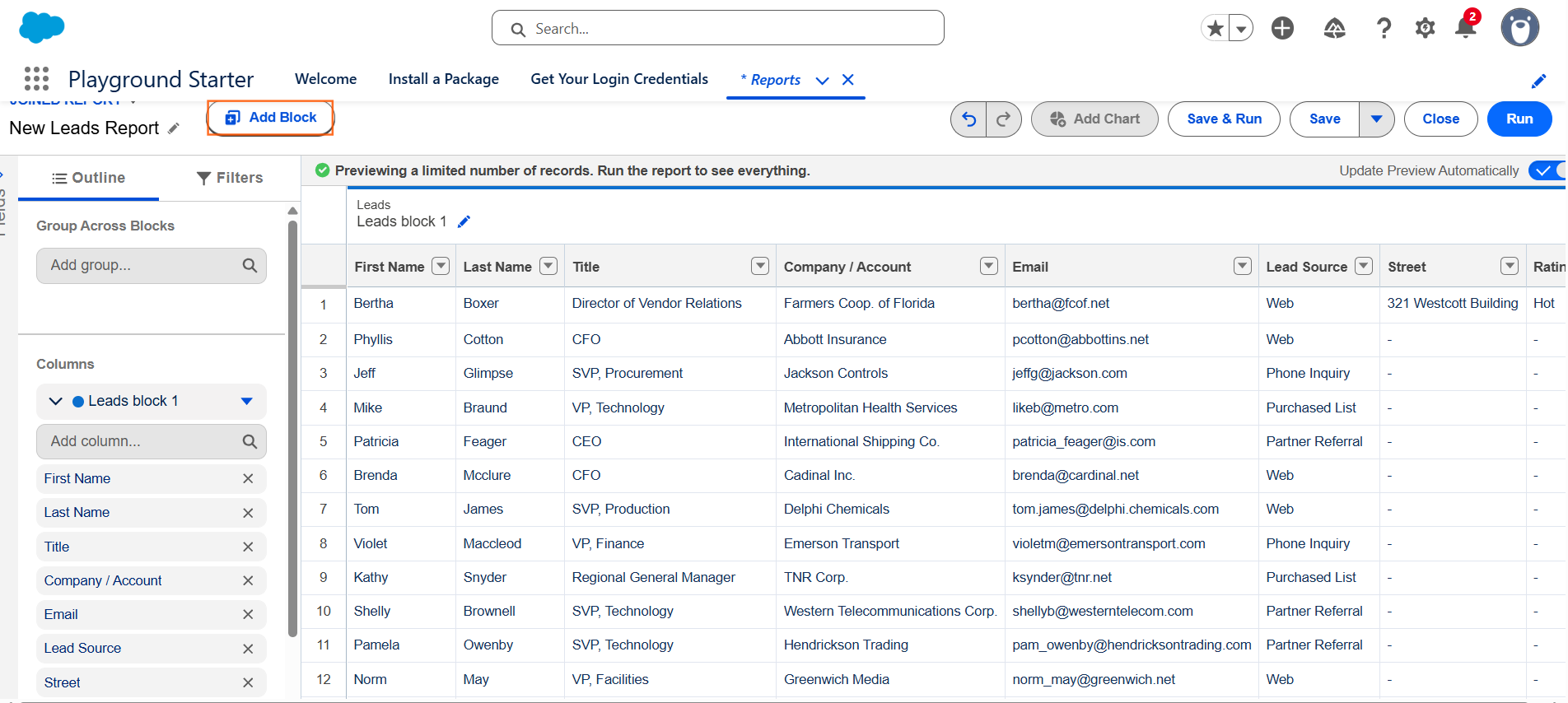Open Email column header dropdown
Viewport: 1568px width, 703px height.
pos(1243,266)
